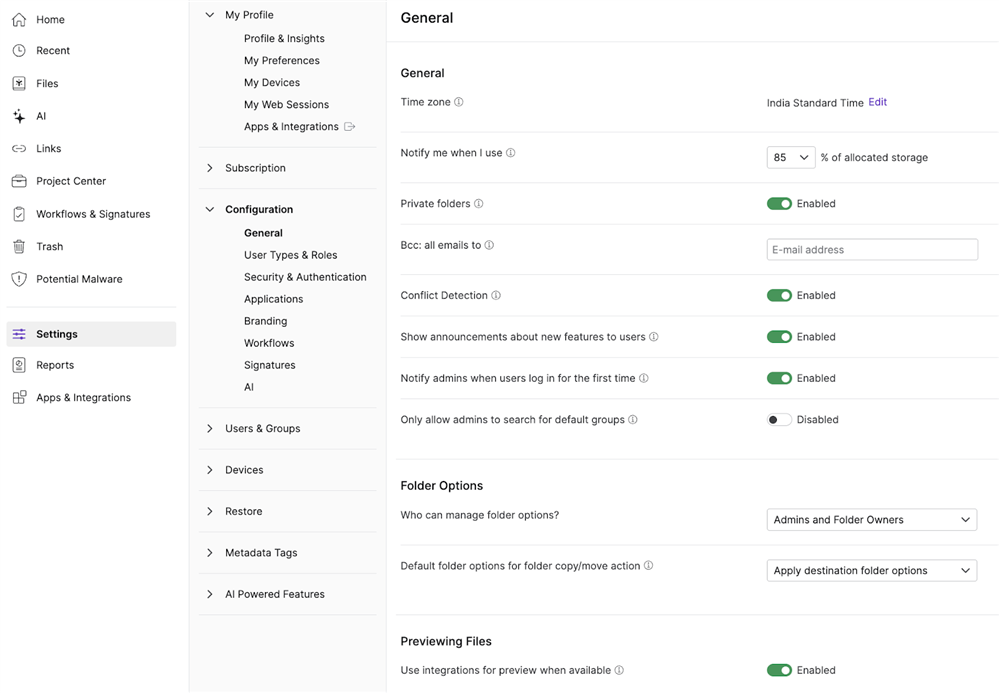Disable the Private folders toggle
This screenshot has width=999, height=693.
click(x=779, y=203)
